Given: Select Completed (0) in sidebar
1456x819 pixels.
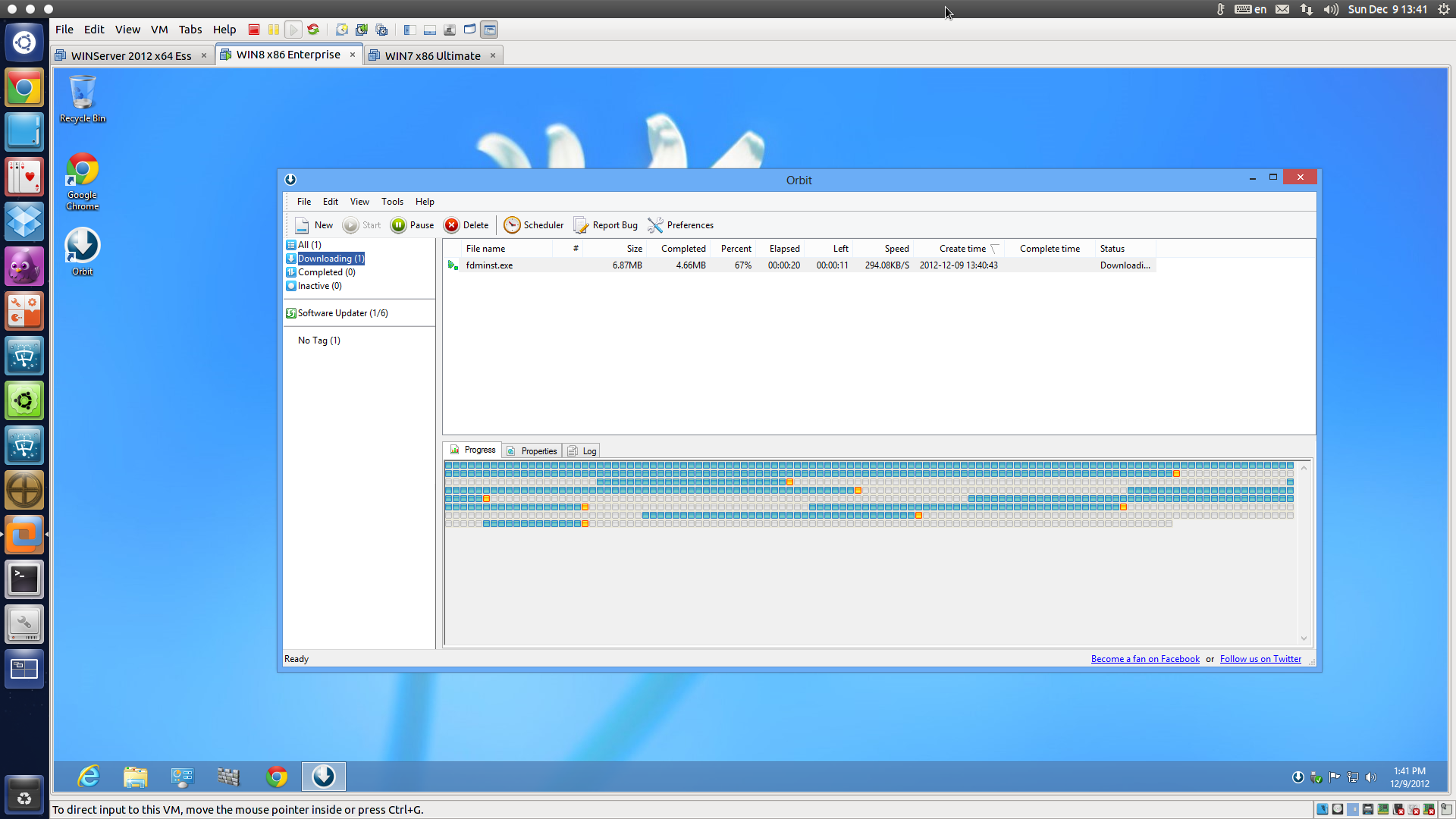Looking at the screenshot, I should (326, 272).
